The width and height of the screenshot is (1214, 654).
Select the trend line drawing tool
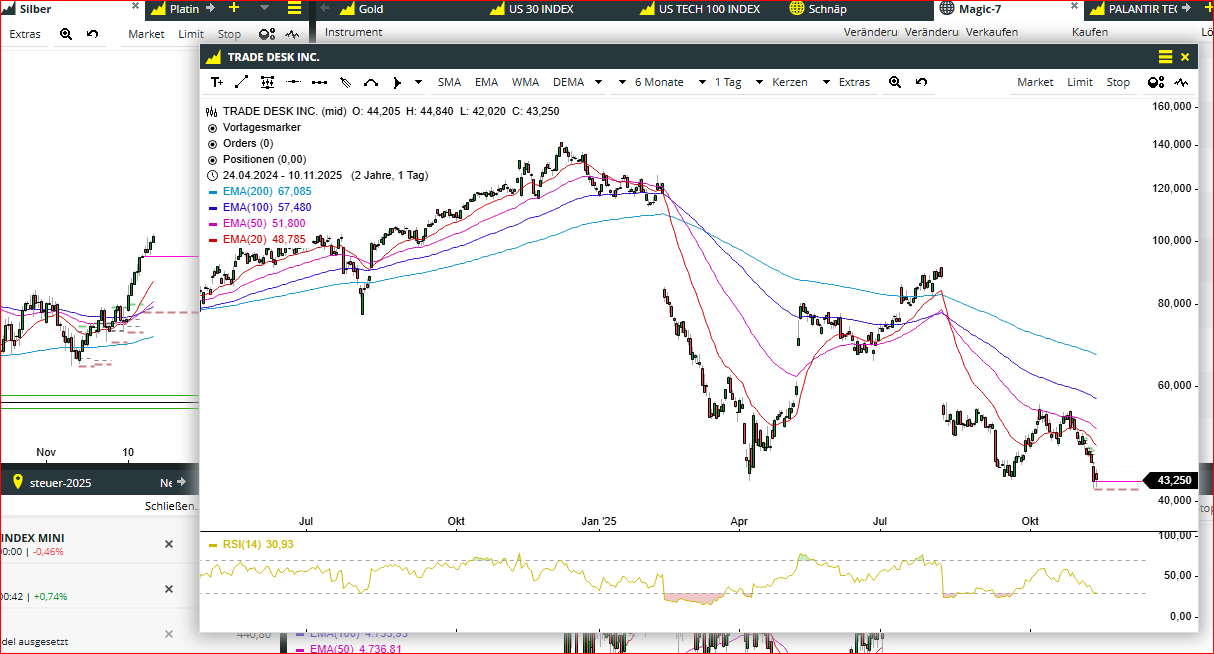tap(242, 83)
